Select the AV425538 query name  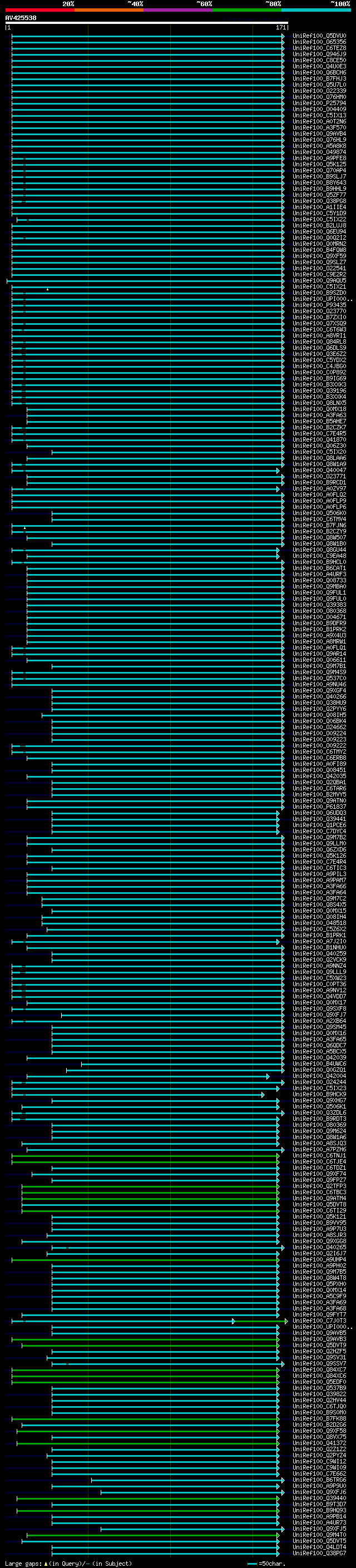click(x=21, y=18)
